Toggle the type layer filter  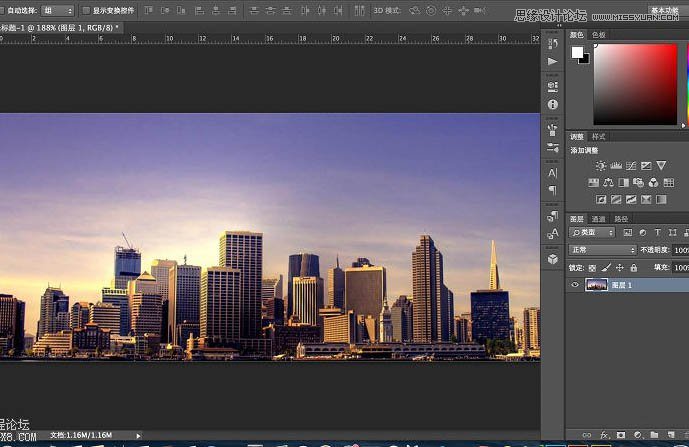click(x=657, y=233)
